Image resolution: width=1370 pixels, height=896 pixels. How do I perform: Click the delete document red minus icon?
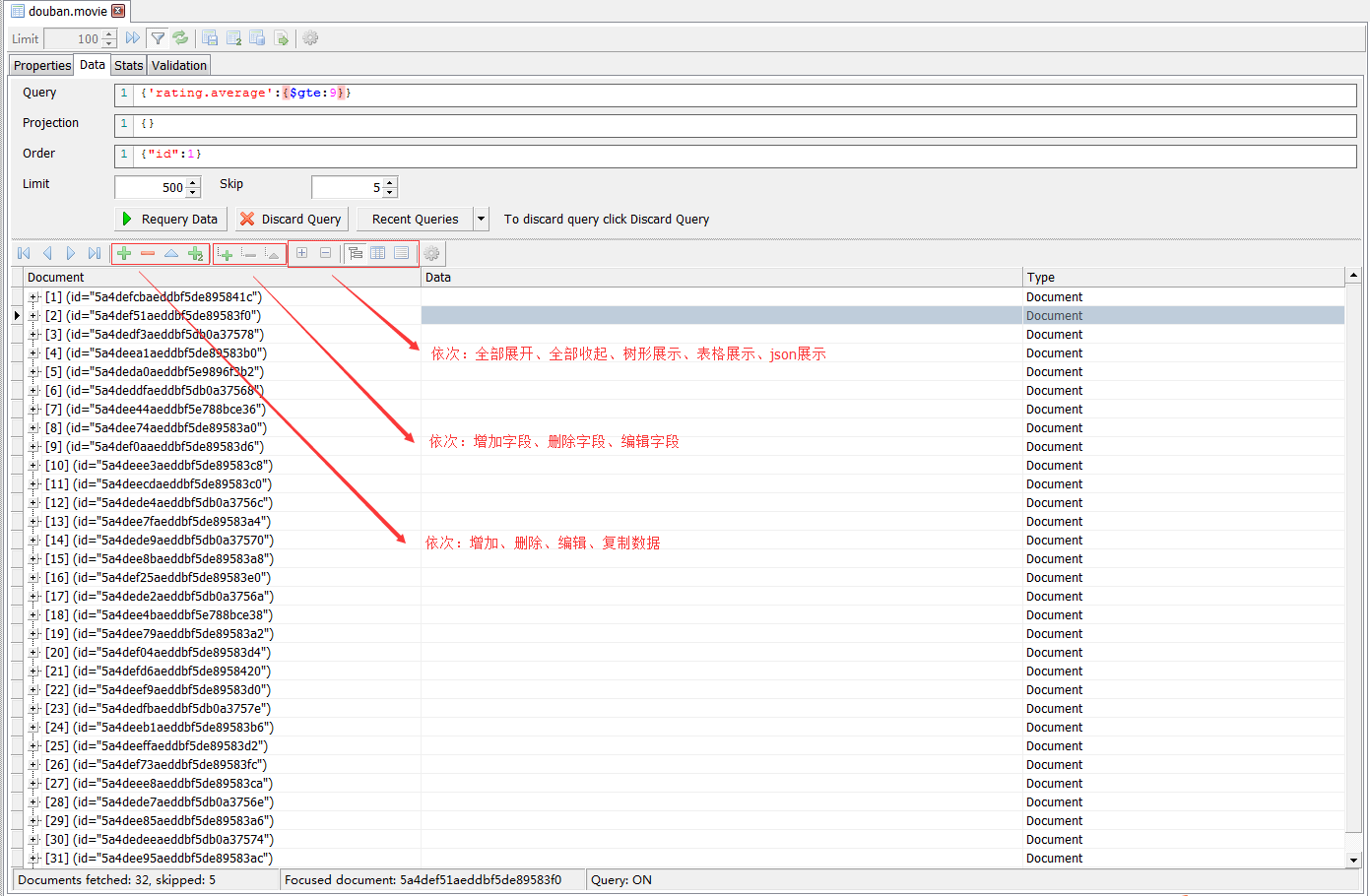(x=146, y=253)
